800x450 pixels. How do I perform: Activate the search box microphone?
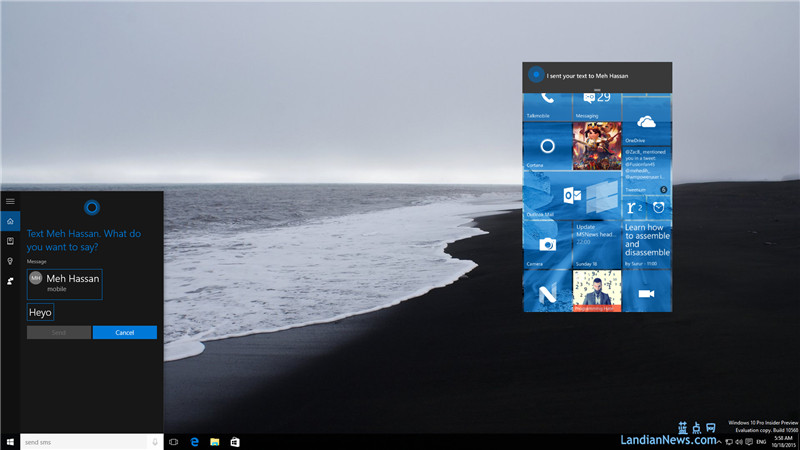click(155, 442)
